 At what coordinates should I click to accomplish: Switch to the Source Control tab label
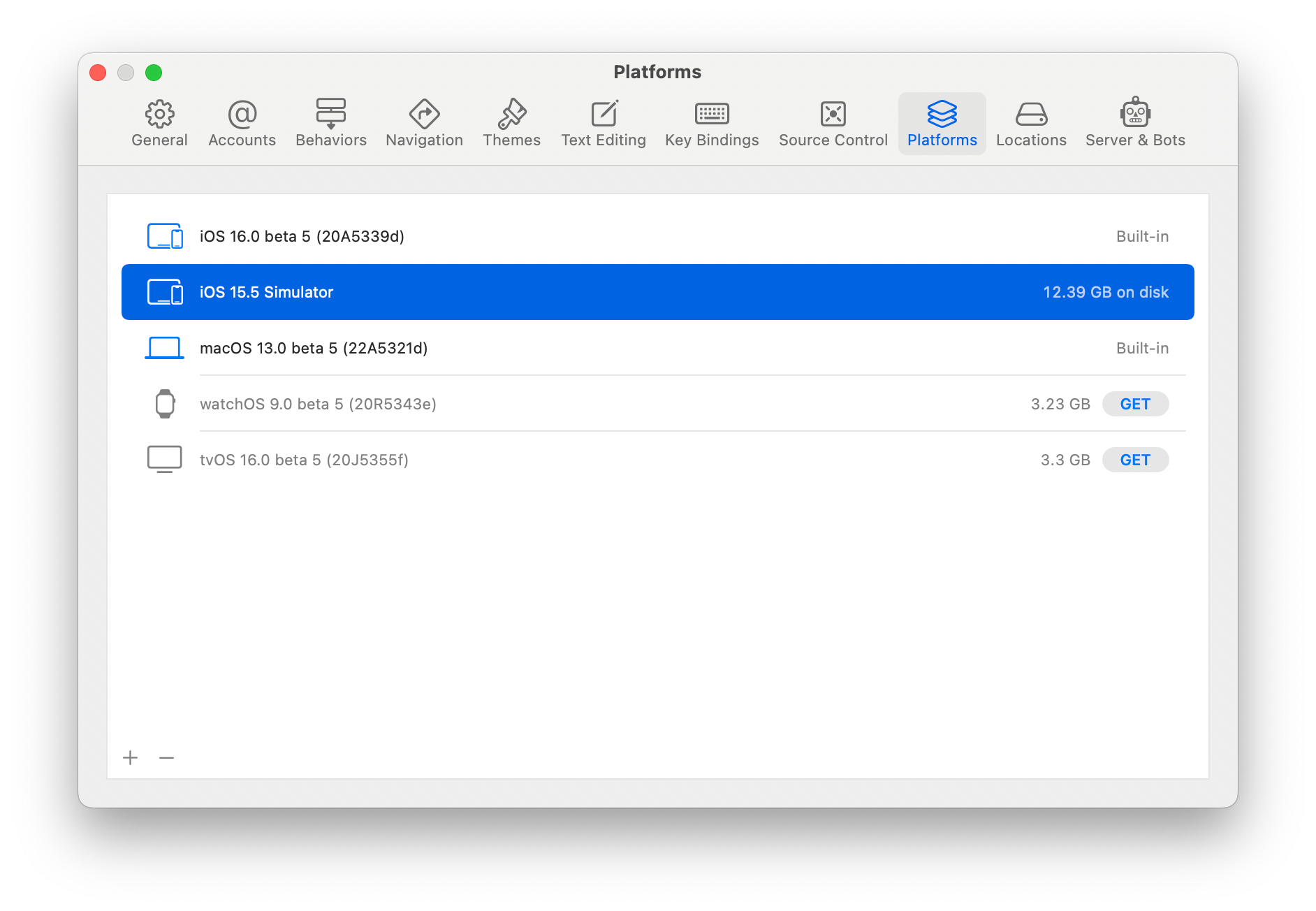coord(833,140)
